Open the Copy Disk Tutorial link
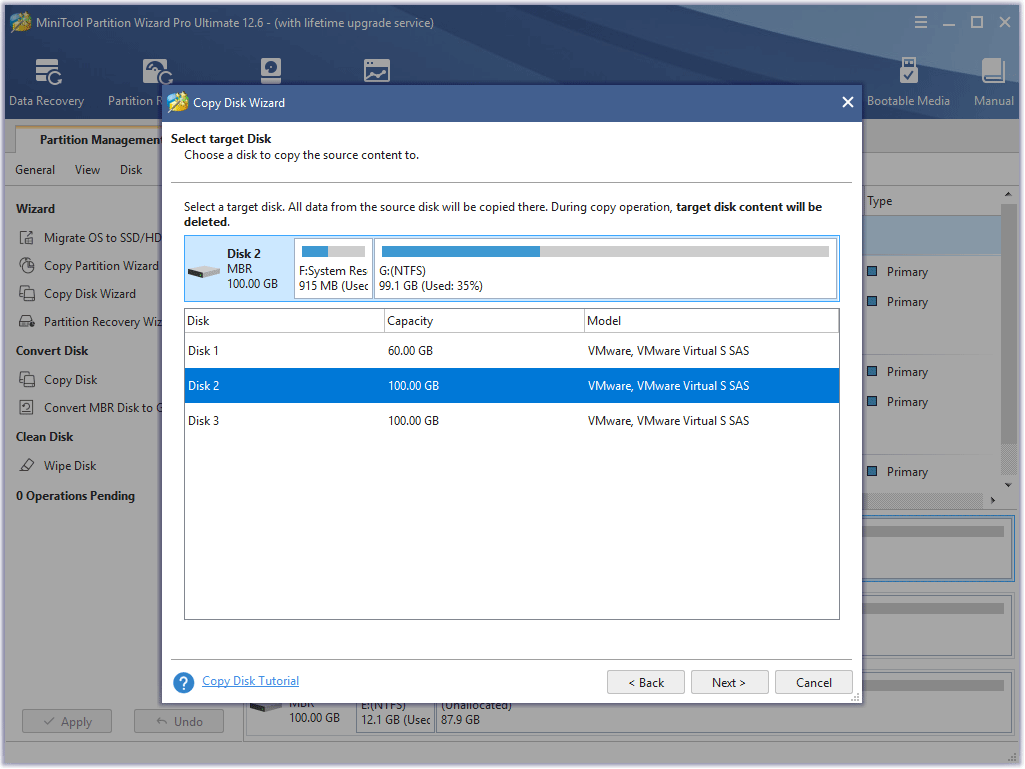The height and width of the screenshot is (769, 1025). click(x=250, y=681)
